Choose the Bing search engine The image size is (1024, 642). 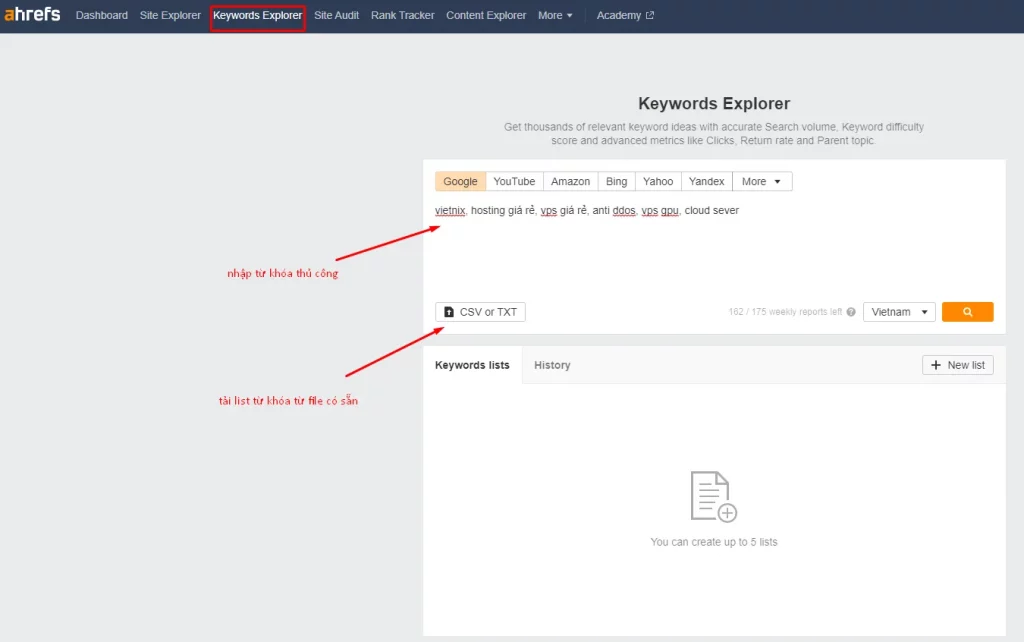tap(616, 182)
